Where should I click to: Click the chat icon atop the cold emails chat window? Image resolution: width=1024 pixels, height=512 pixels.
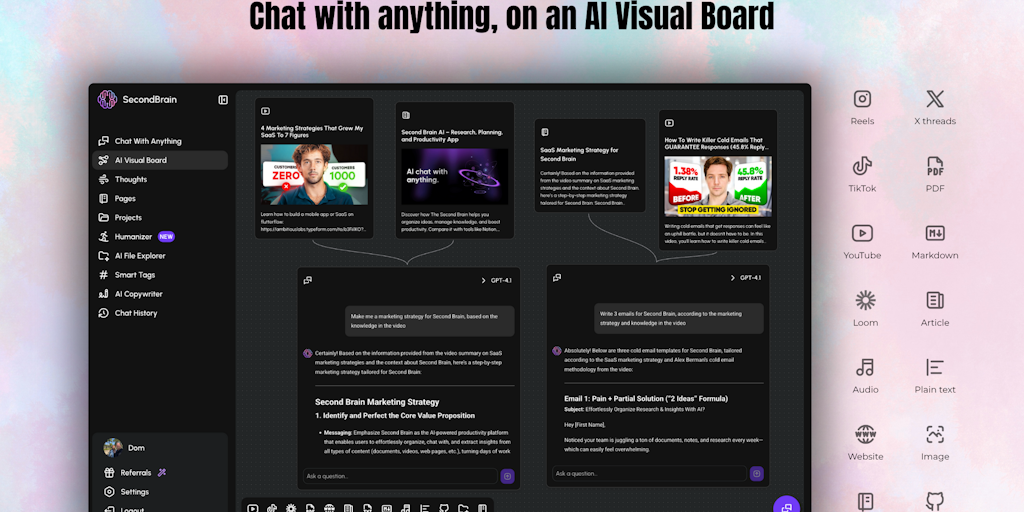pos(557,278)
